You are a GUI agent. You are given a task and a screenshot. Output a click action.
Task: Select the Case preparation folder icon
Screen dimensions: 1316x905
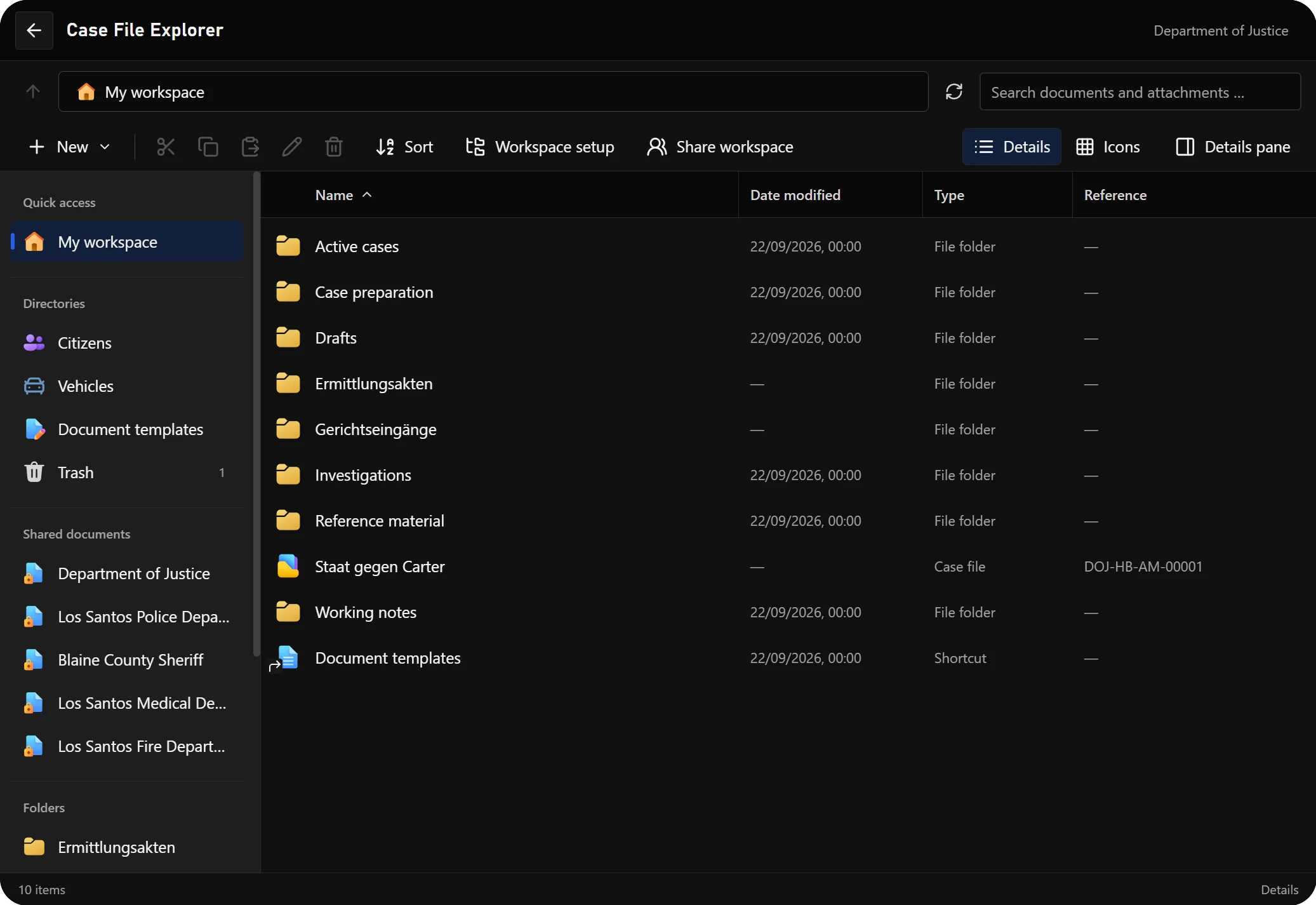[x=288, y=292]
